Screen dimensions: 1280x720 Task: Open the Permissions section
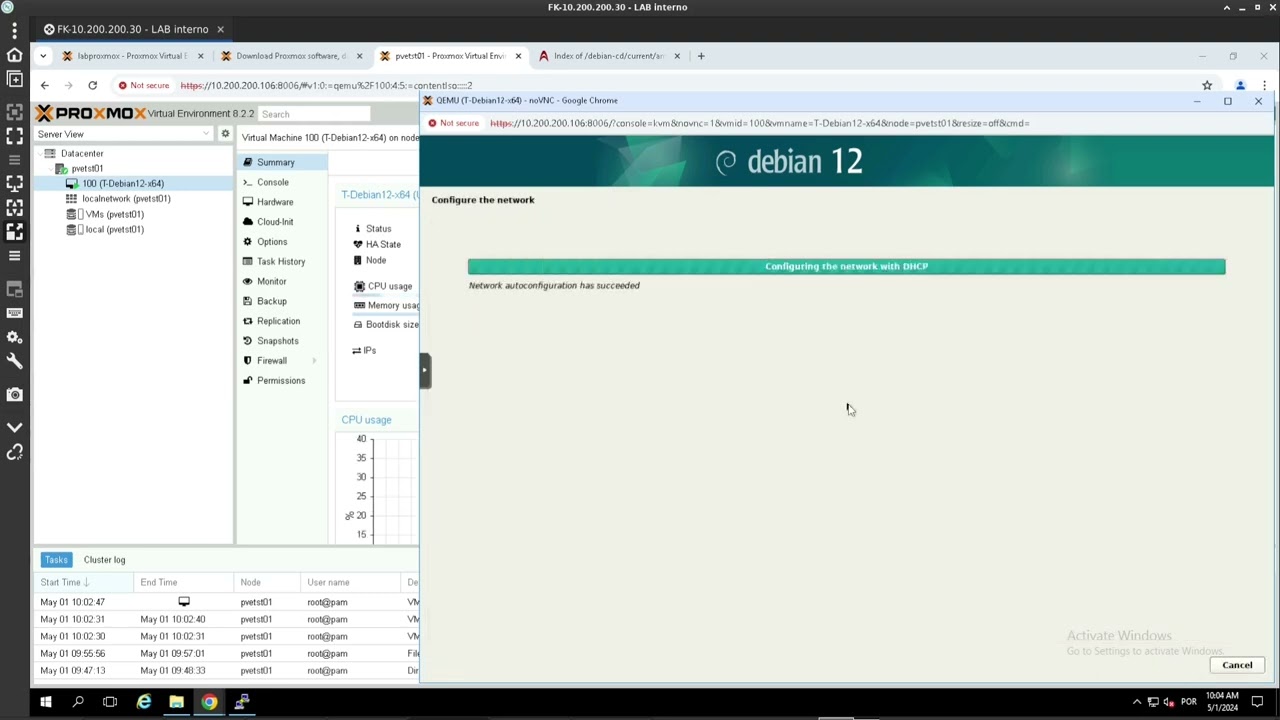click(280, 381)
